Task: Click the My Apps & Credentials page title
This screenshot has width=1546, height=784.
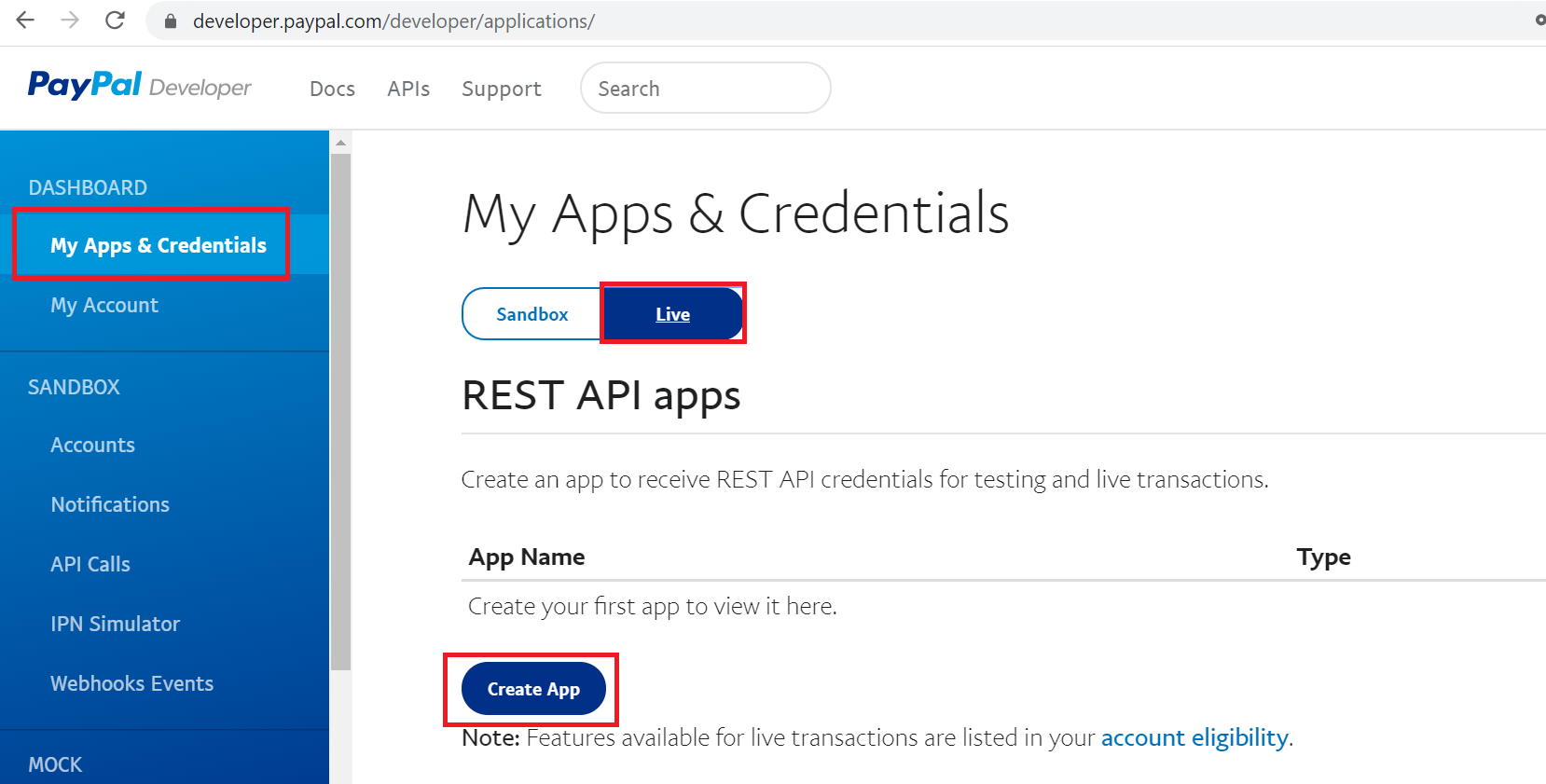Action: [x=737, y=213]
